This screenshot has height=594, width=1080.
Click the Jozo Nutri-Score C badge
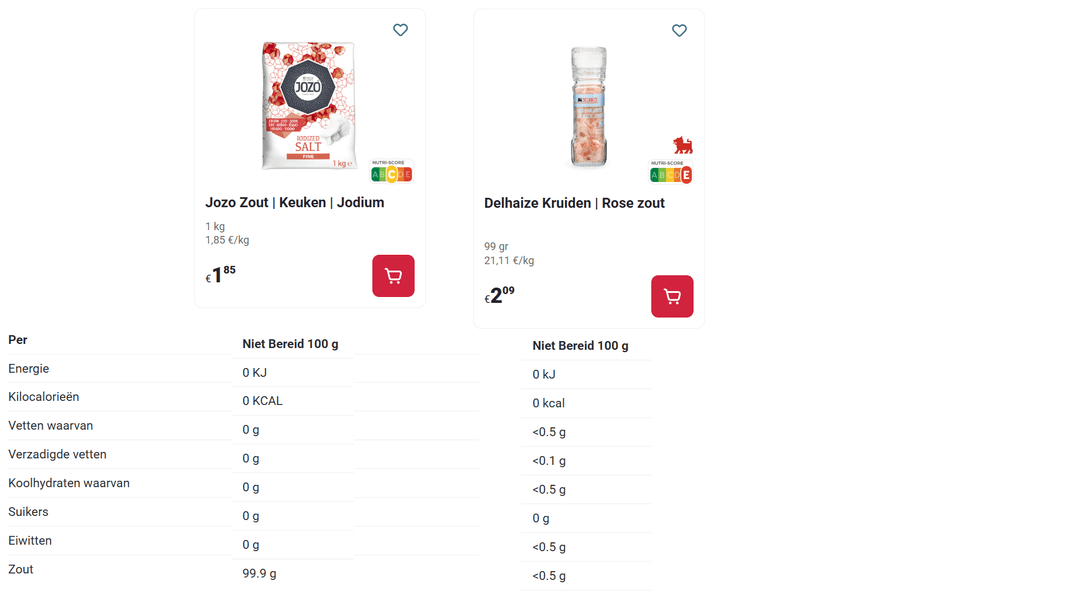click(x=392, y=173)
